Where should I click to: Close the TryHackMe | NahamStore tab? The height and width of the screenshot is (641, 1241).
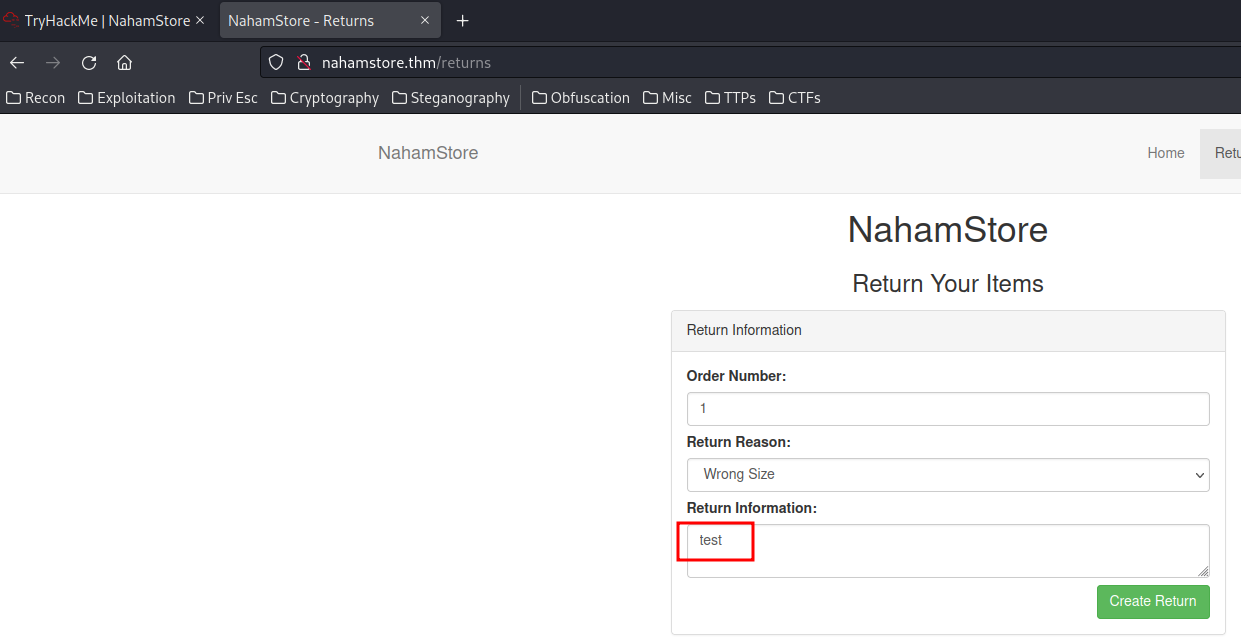tap(201, 21)
